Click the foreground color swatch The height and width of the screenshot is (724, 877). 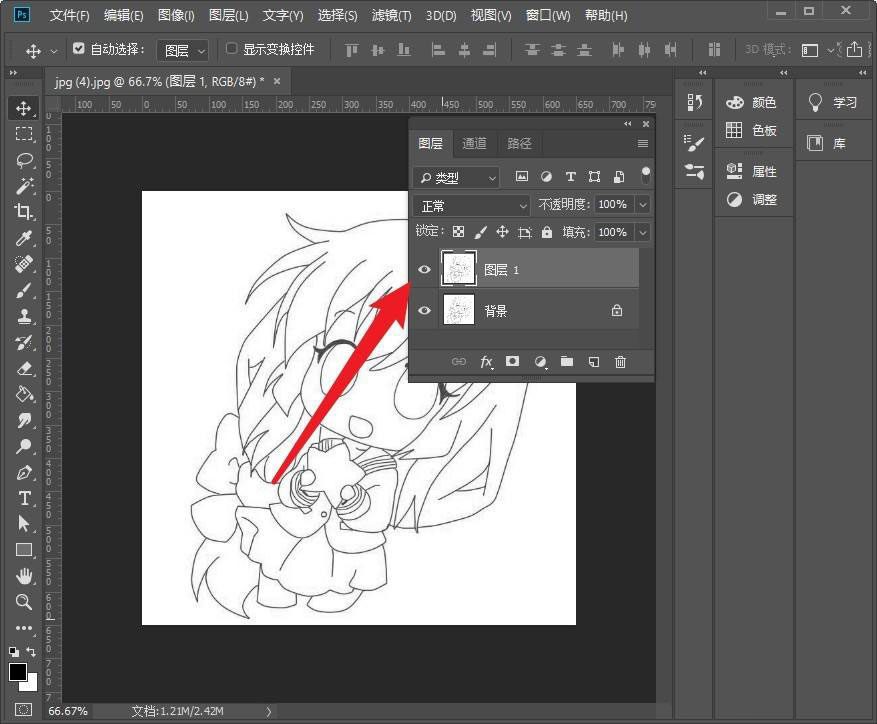[18, 672]
